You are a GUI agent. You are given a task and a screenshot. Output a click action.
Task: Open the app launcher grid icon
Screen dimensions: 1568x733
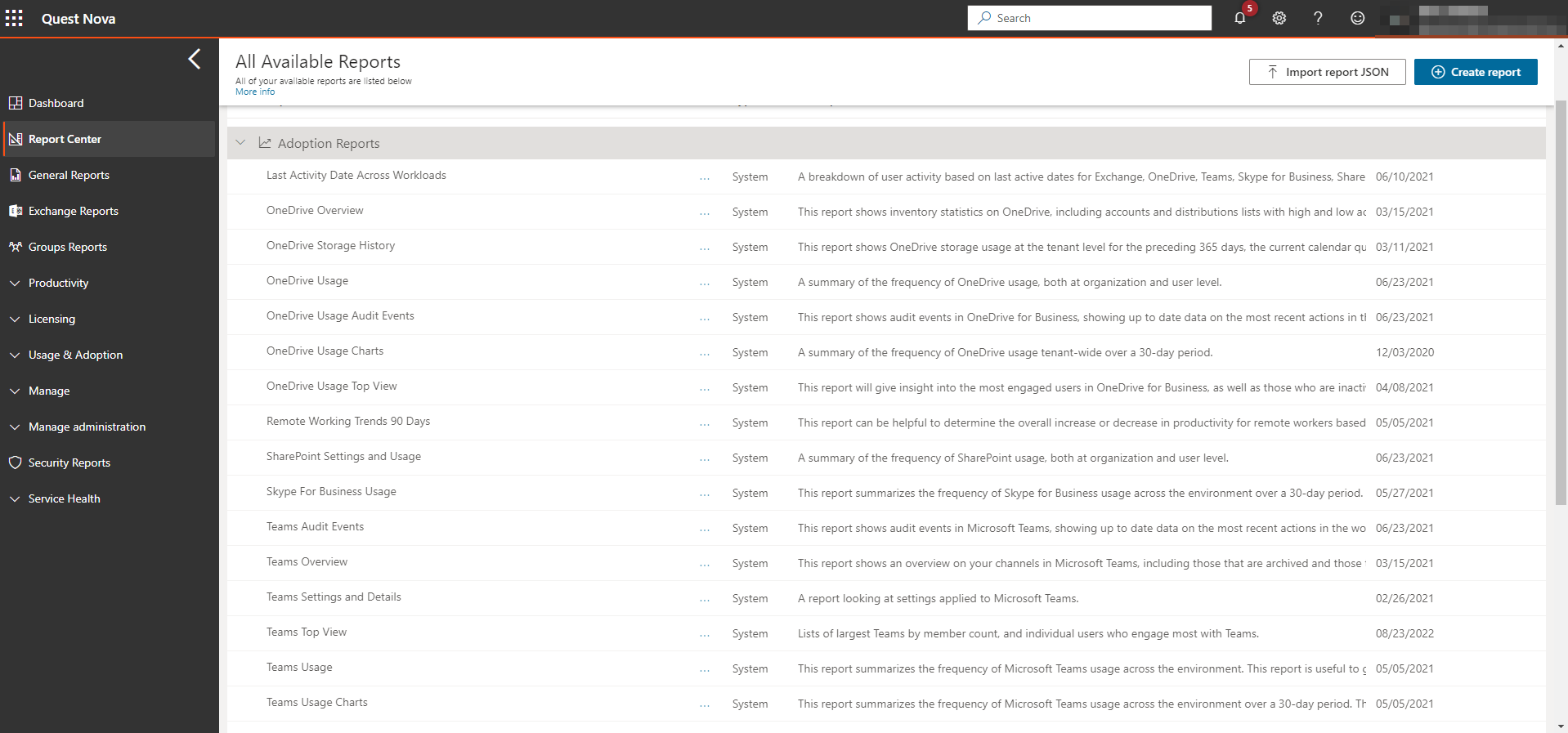point(14,18)
